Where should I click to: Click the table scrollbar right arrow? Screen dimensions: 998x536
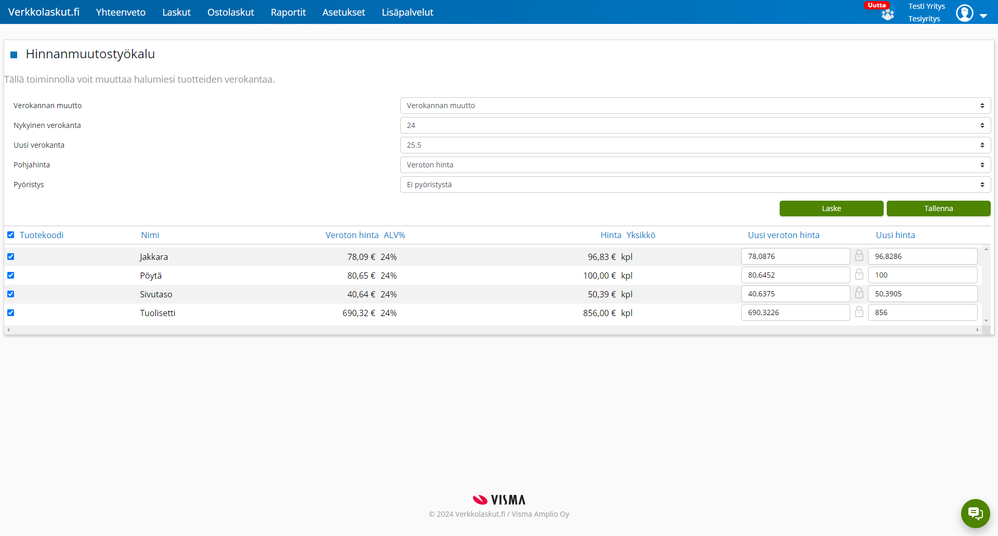pyautogui.click(x=978, y=330)
